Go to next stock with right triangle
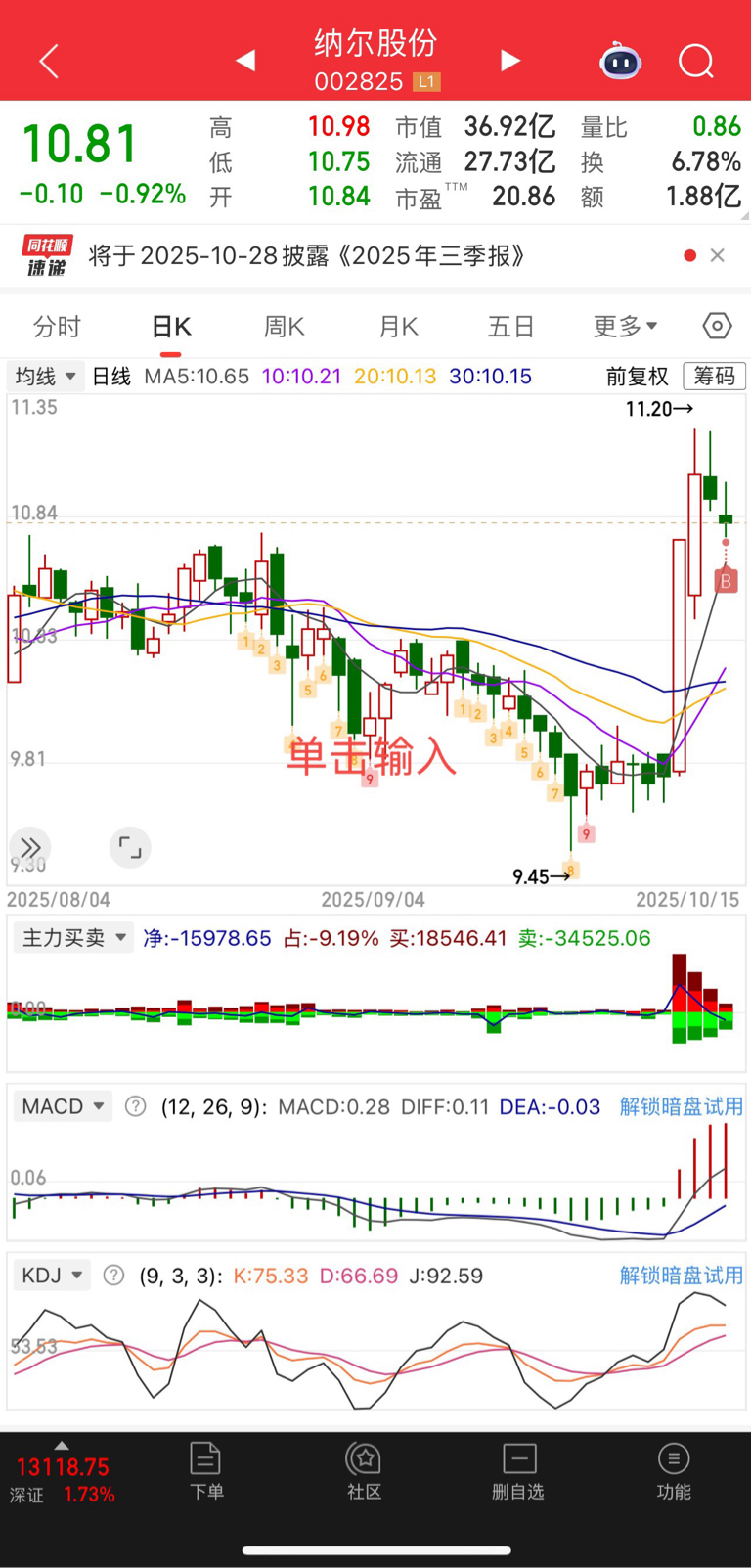Screen dimensions: 751x1568 [x=509, y=61]
